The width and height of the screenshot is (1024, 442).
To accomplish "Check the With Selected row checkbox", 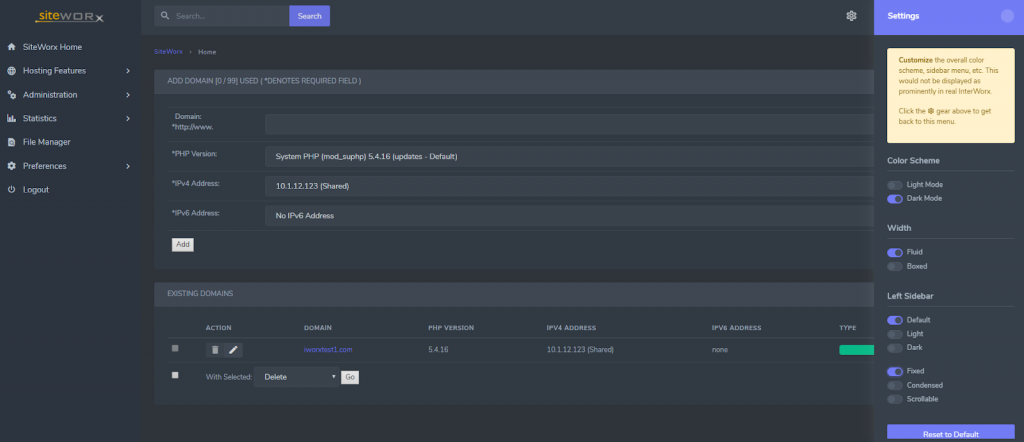I will [x=175, y=375].
